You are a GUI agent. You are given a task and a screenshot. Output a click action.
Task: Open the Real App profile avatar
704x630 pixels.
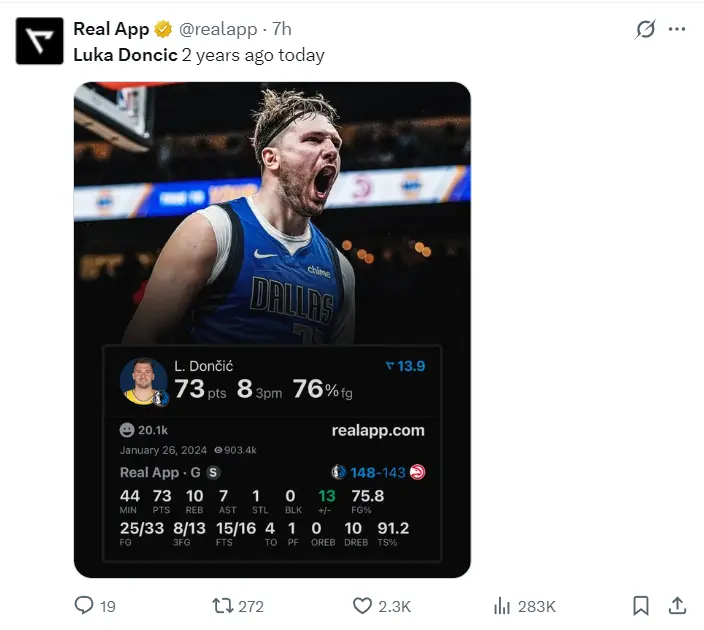pyautogui.click(x=40, y=41)
